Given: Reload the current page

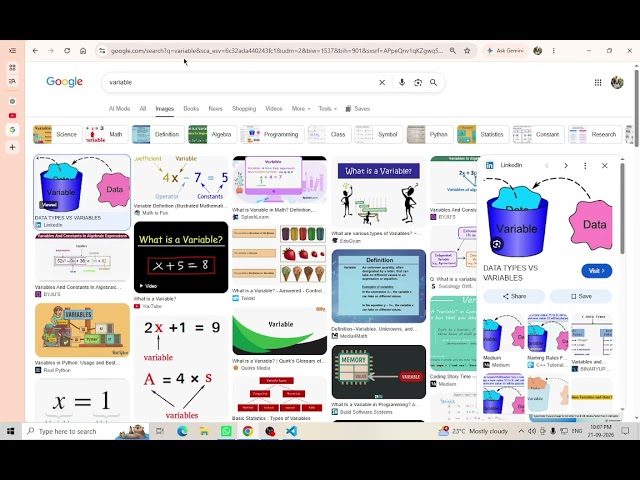Looking at the screenshot, I should tap(67, 51).
